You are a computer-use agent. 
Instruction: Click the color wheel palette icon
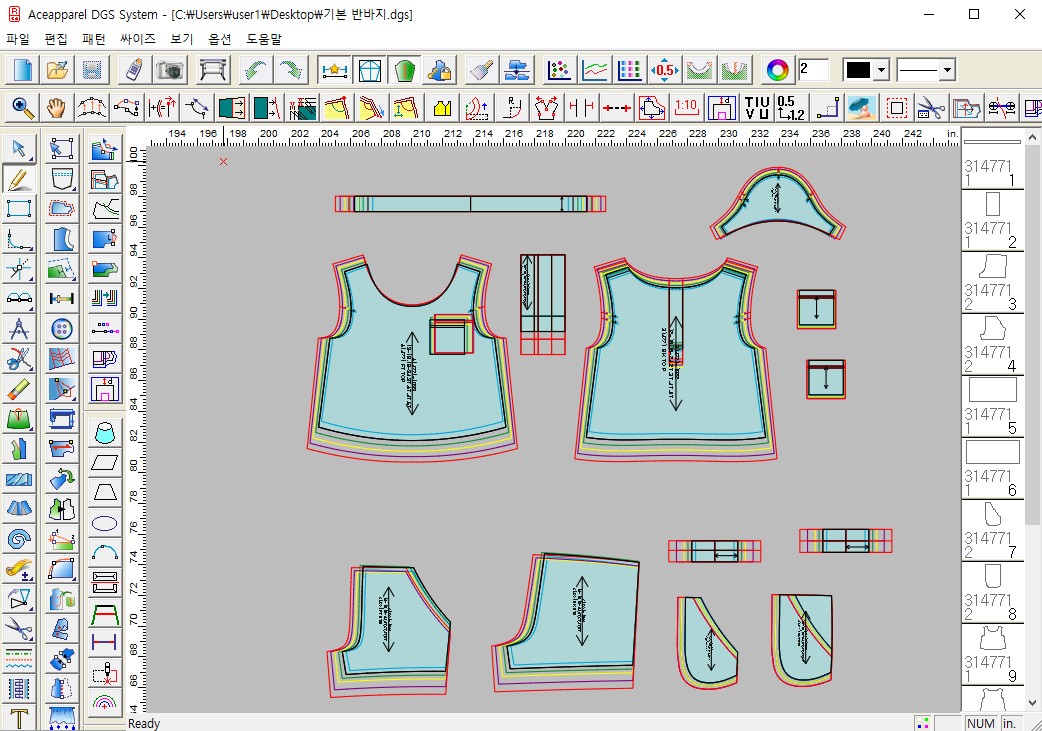pos(776,69)
